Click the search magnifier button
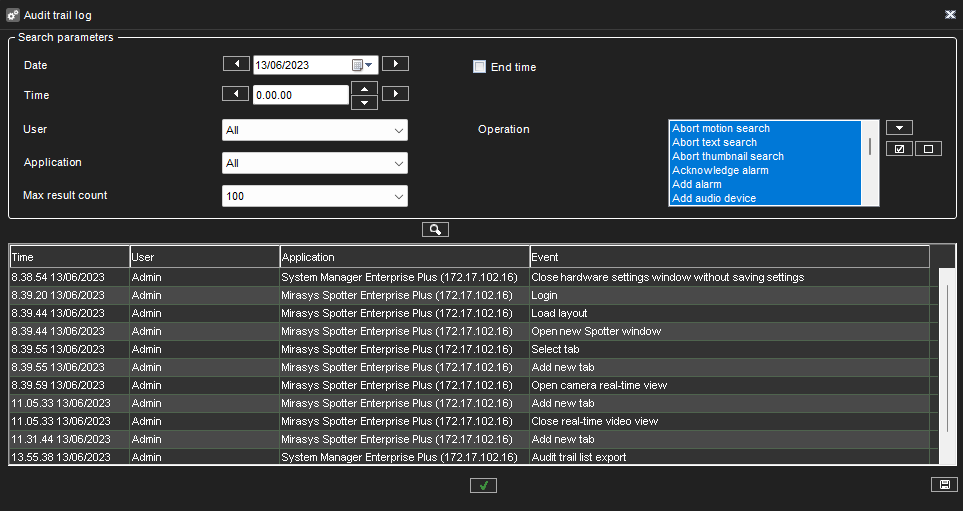 tap(435, 230)
